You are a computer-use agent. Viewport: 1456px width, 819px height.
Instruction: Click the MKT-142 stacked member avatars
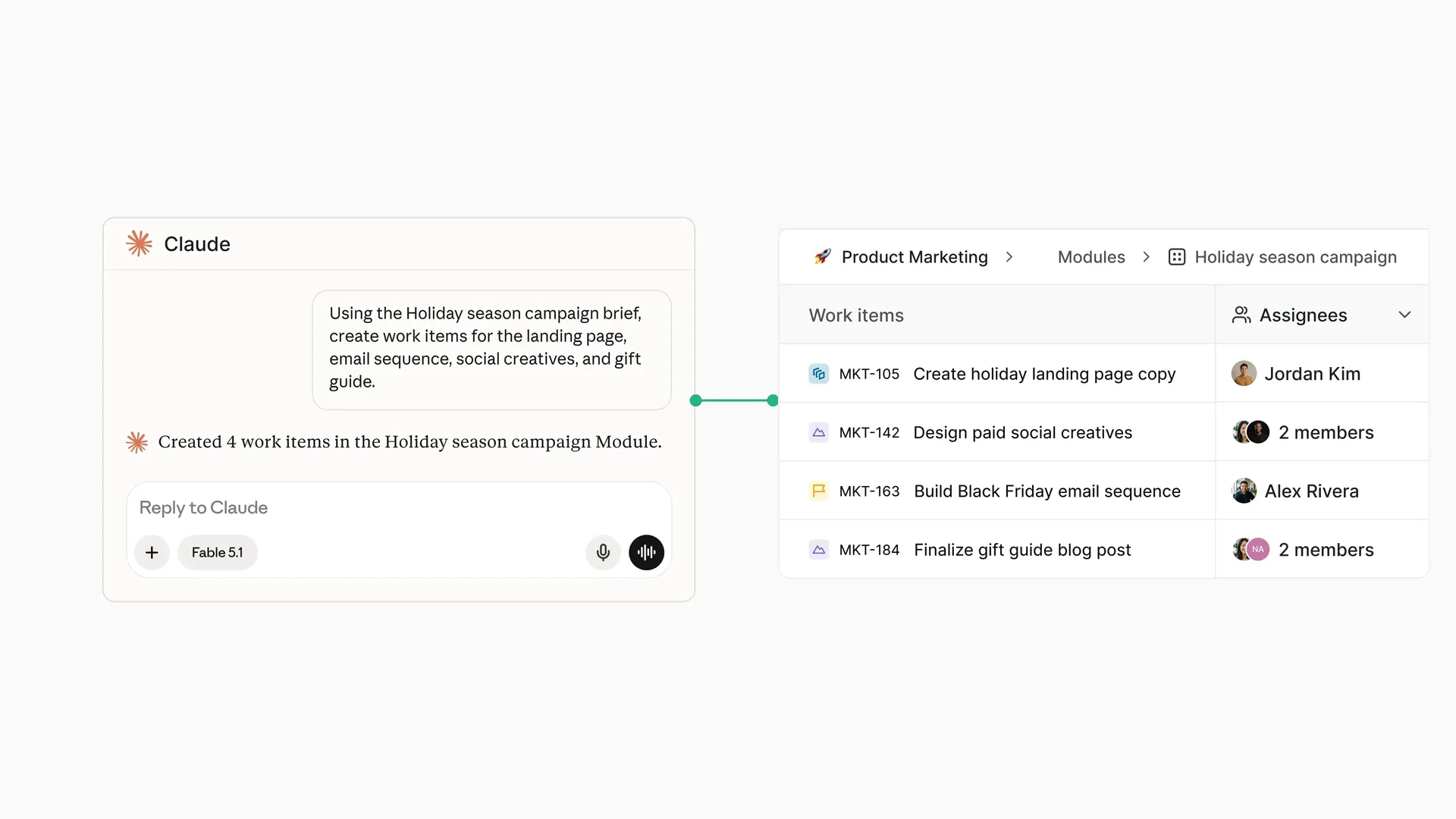(1251, 432)
